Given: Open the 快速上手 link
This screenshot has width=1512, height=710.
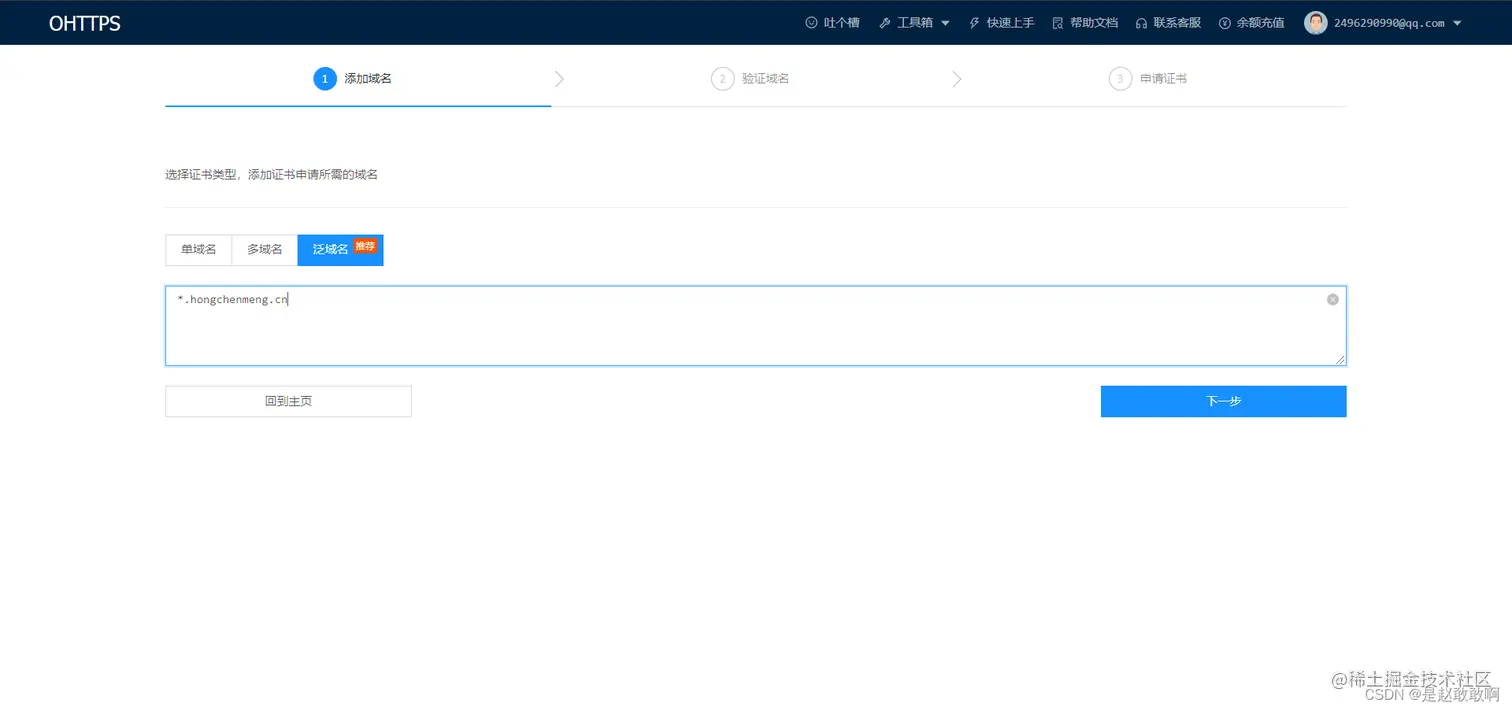Looking at the screenshot, I should (x=1010, y=23).
